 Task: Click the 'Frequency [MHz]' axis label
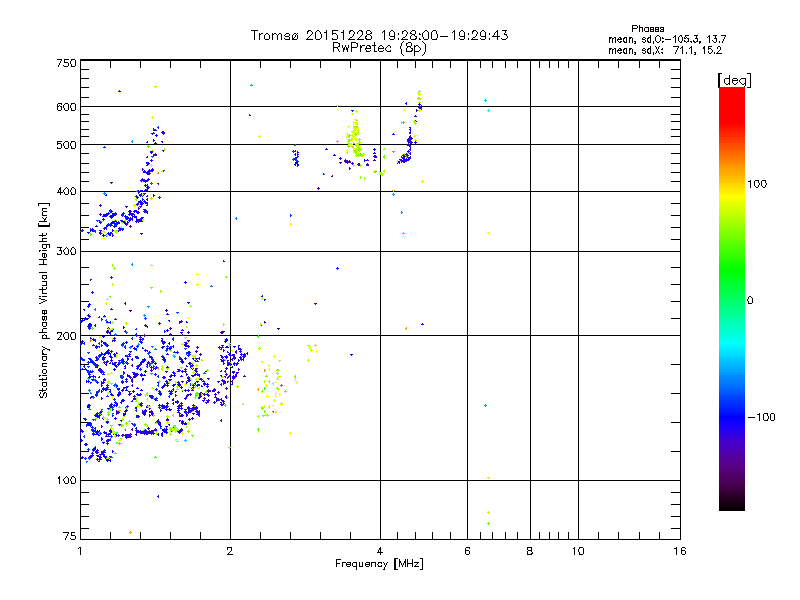(x=379, y=564)
